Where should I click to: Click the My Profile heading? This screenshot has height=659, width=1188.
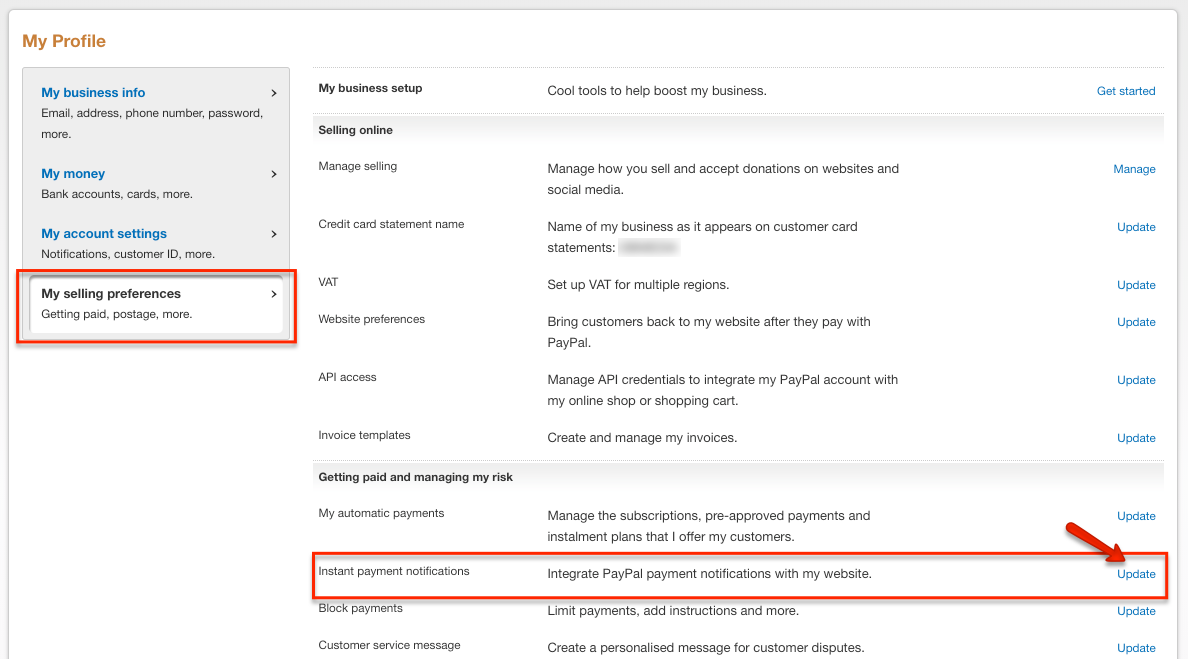(64, 41)
